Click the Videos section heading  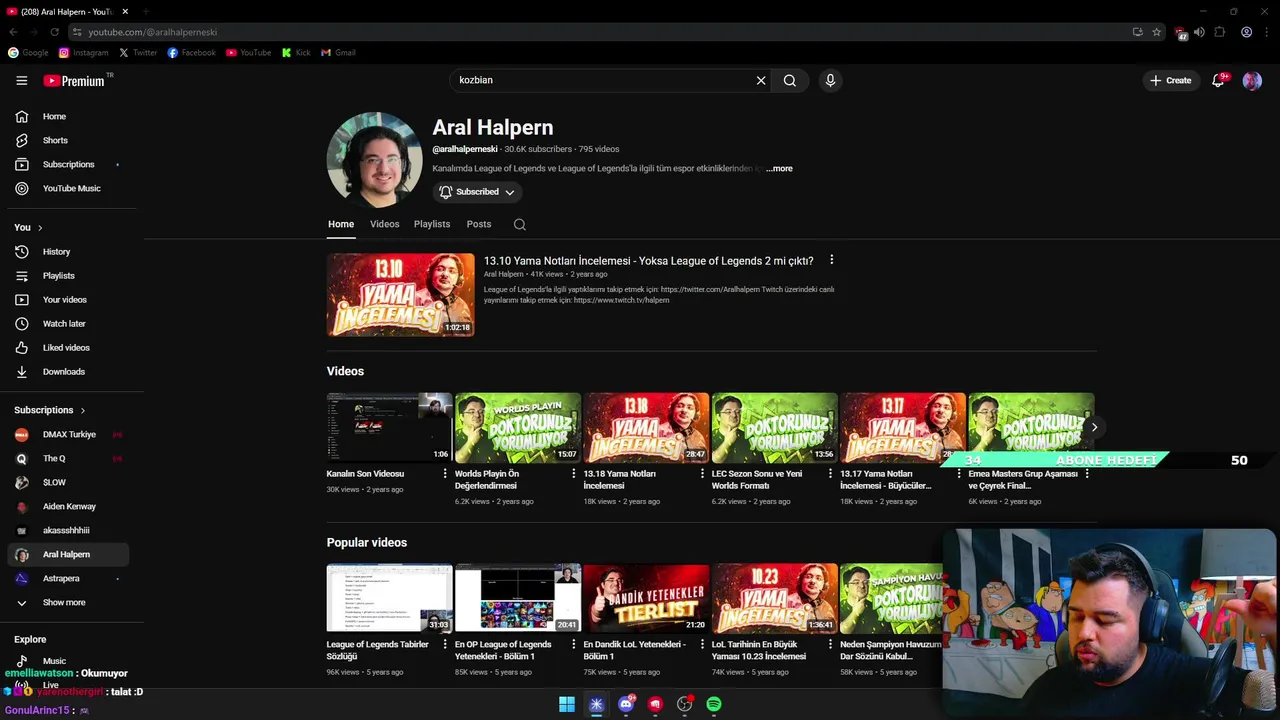point(345,372)
